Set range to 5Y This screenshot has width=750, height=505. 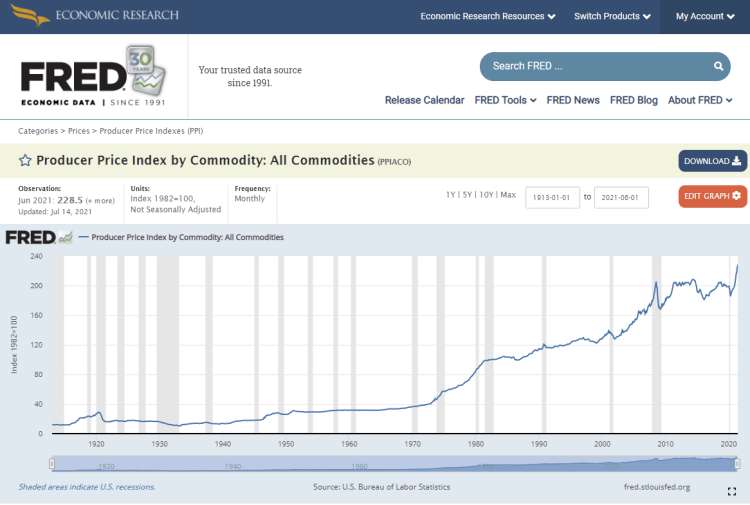[x=467, y=195]
